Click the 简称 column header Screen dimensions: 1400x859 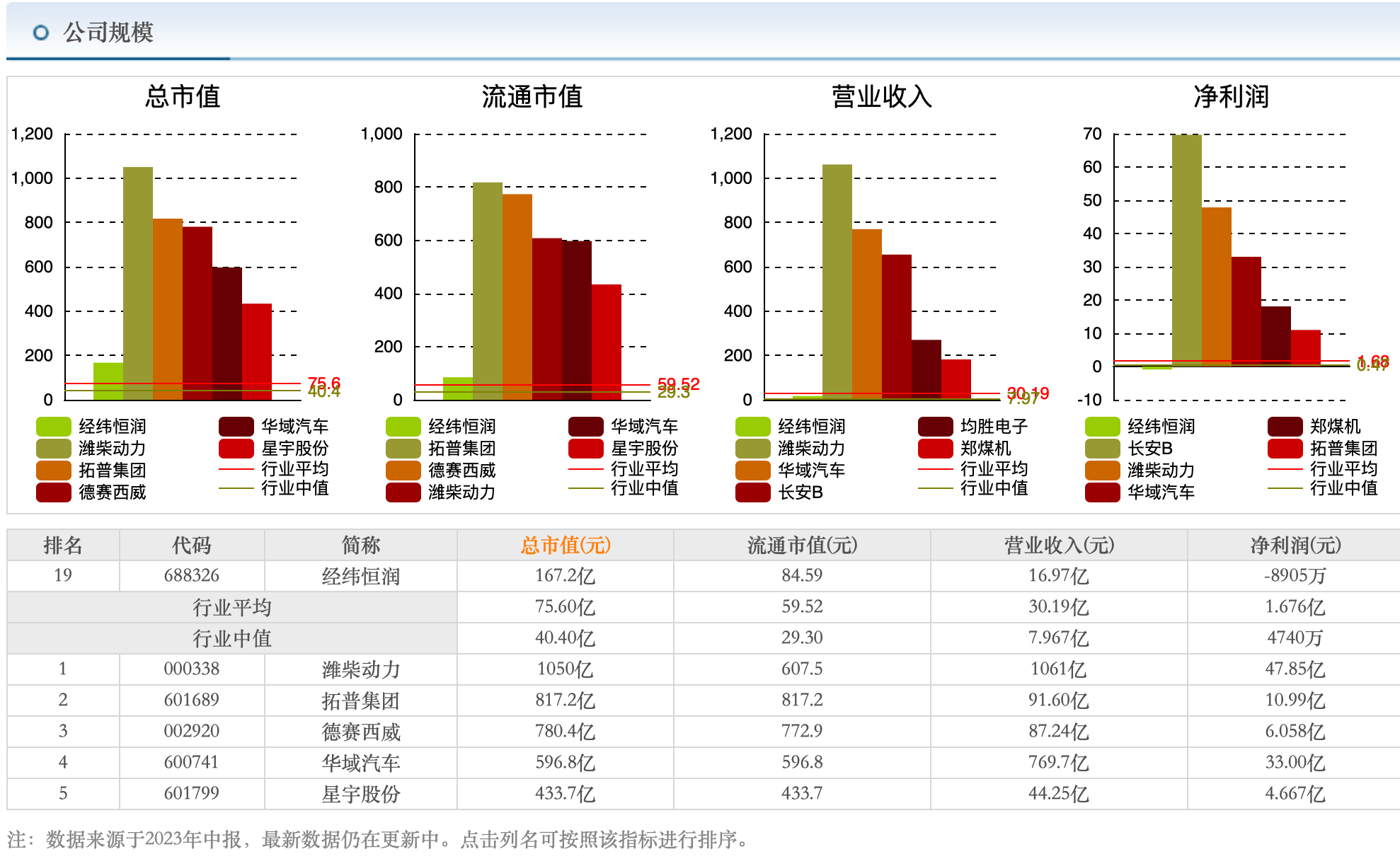pyautogui.click(x=361, y=545)
